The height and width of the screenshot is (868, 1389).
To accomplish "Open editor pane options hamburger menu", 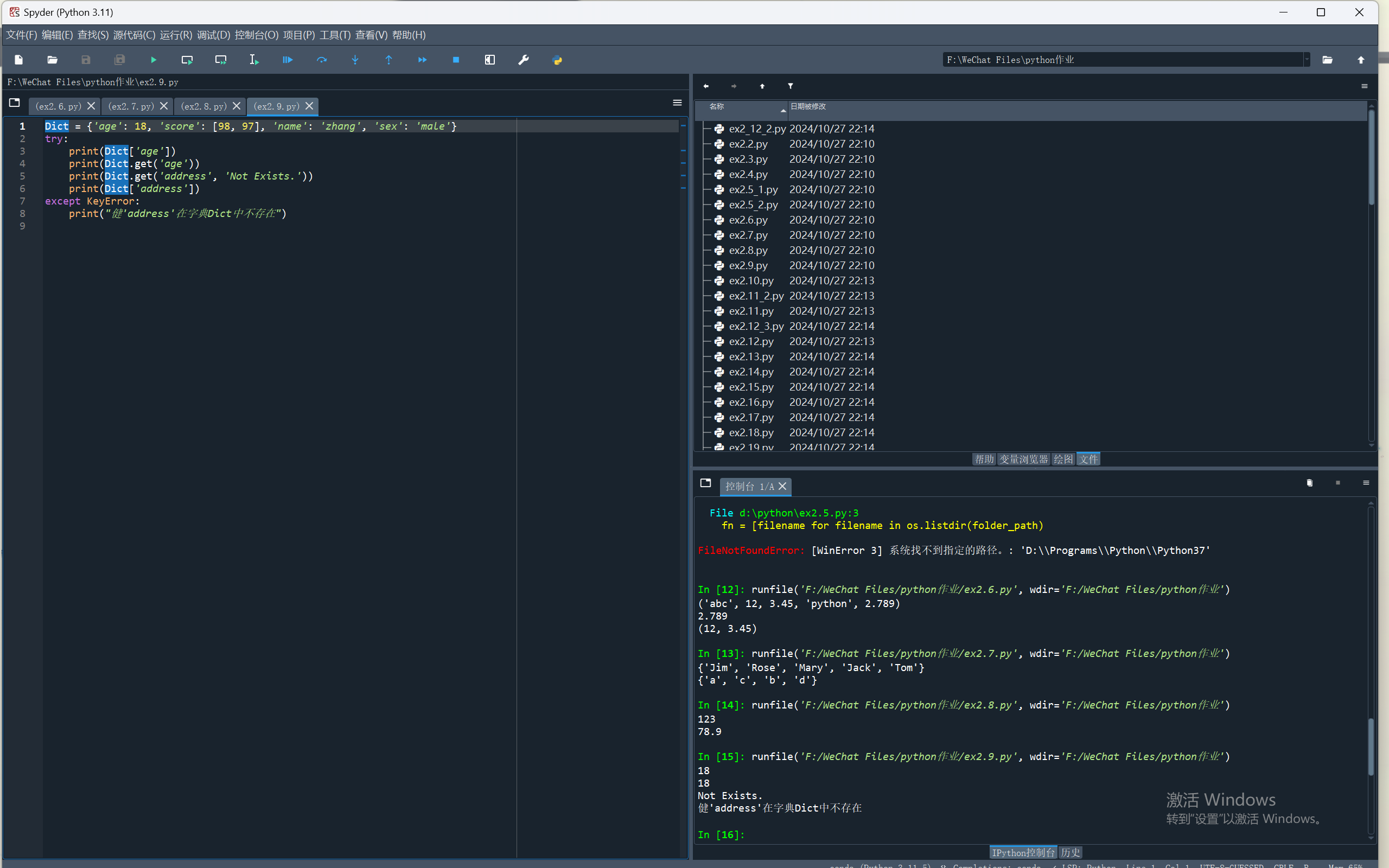I will [x=677, y=103].
